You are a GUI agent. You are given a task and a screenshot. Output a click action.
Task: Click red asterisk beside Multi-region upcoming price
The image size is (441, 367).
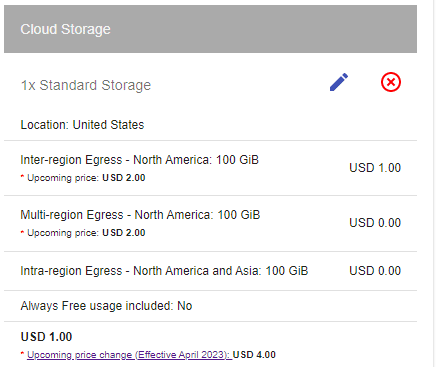[x=22, y=231]
